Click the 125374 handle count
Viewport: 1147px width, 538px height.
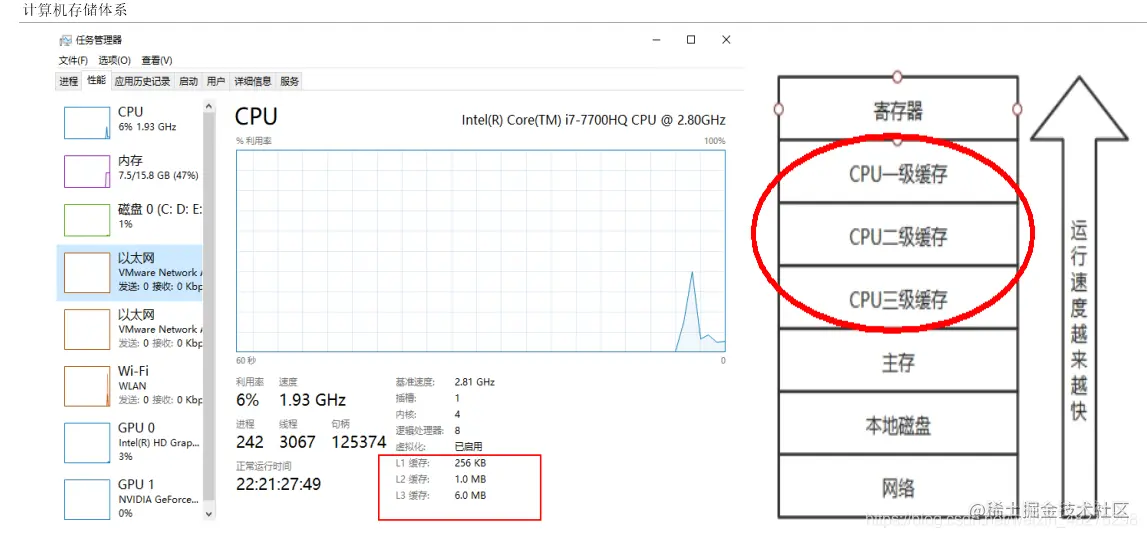[358, 442]
